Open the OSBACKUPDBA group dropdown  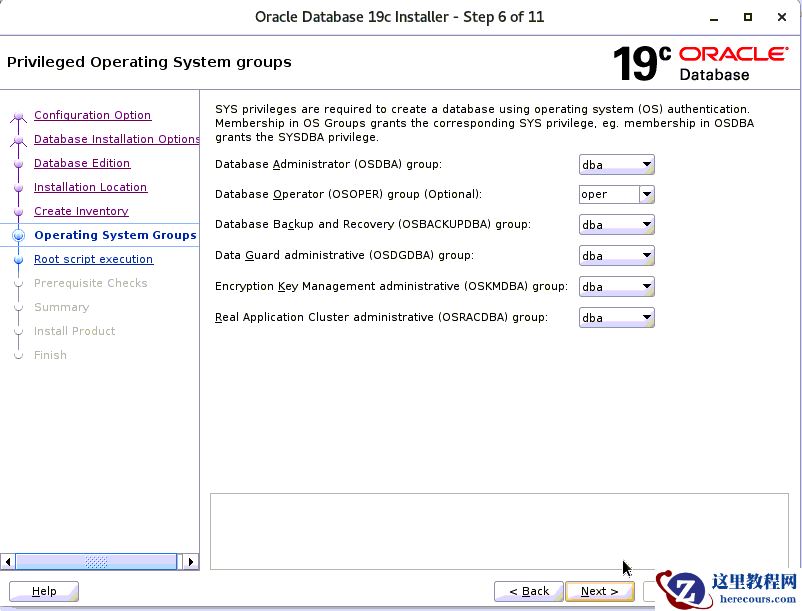616,224
